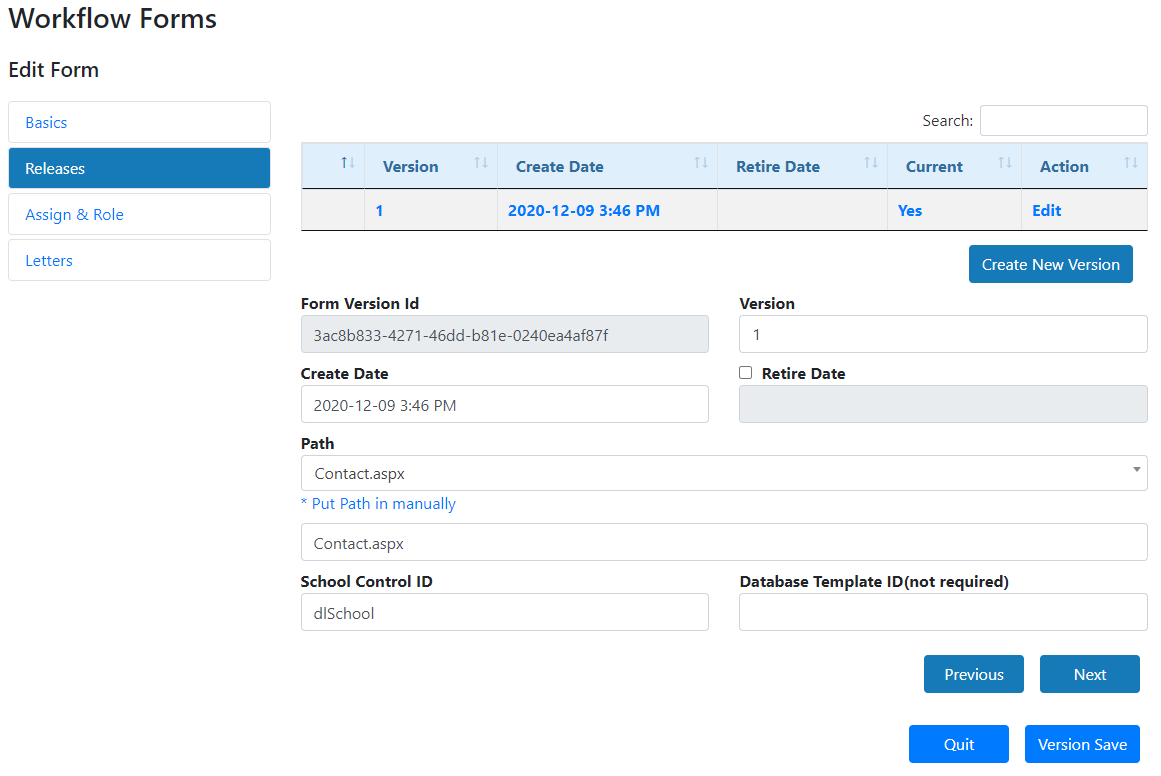1161x776 pixels.
Task: Click the Quit button
Action: [x=958, y=744]
